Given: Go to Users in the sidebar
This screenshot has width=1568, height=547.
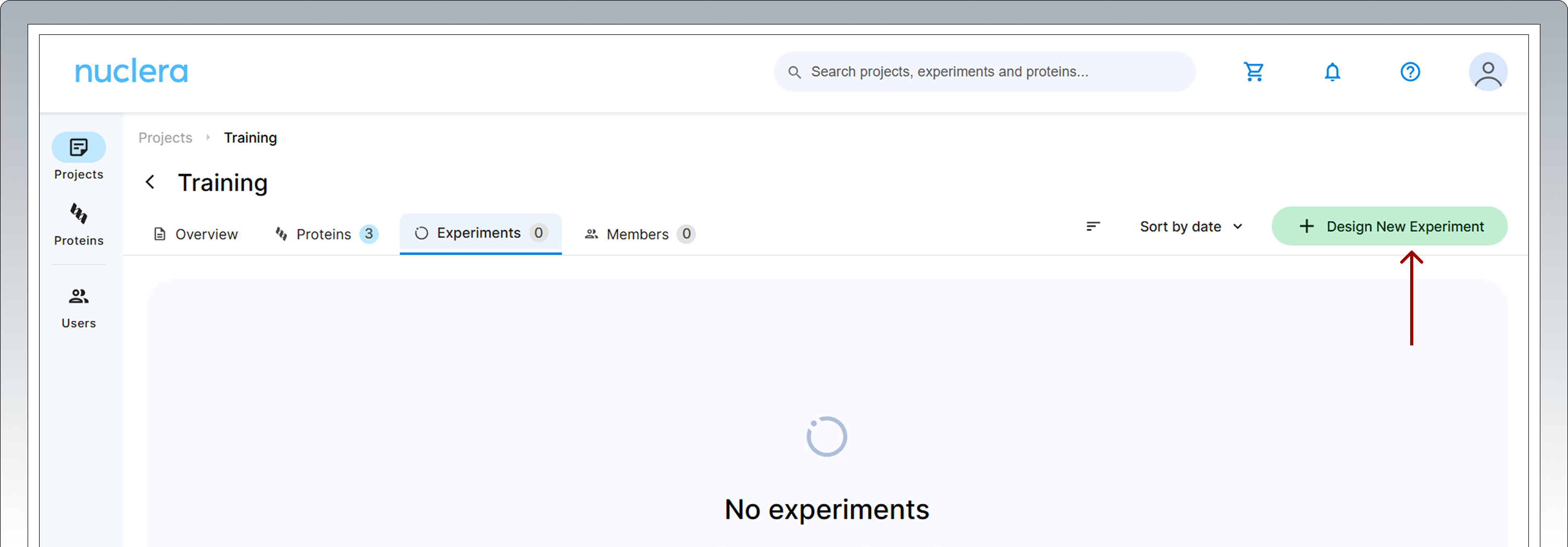Looking at the screenshot, I should 79,308.
